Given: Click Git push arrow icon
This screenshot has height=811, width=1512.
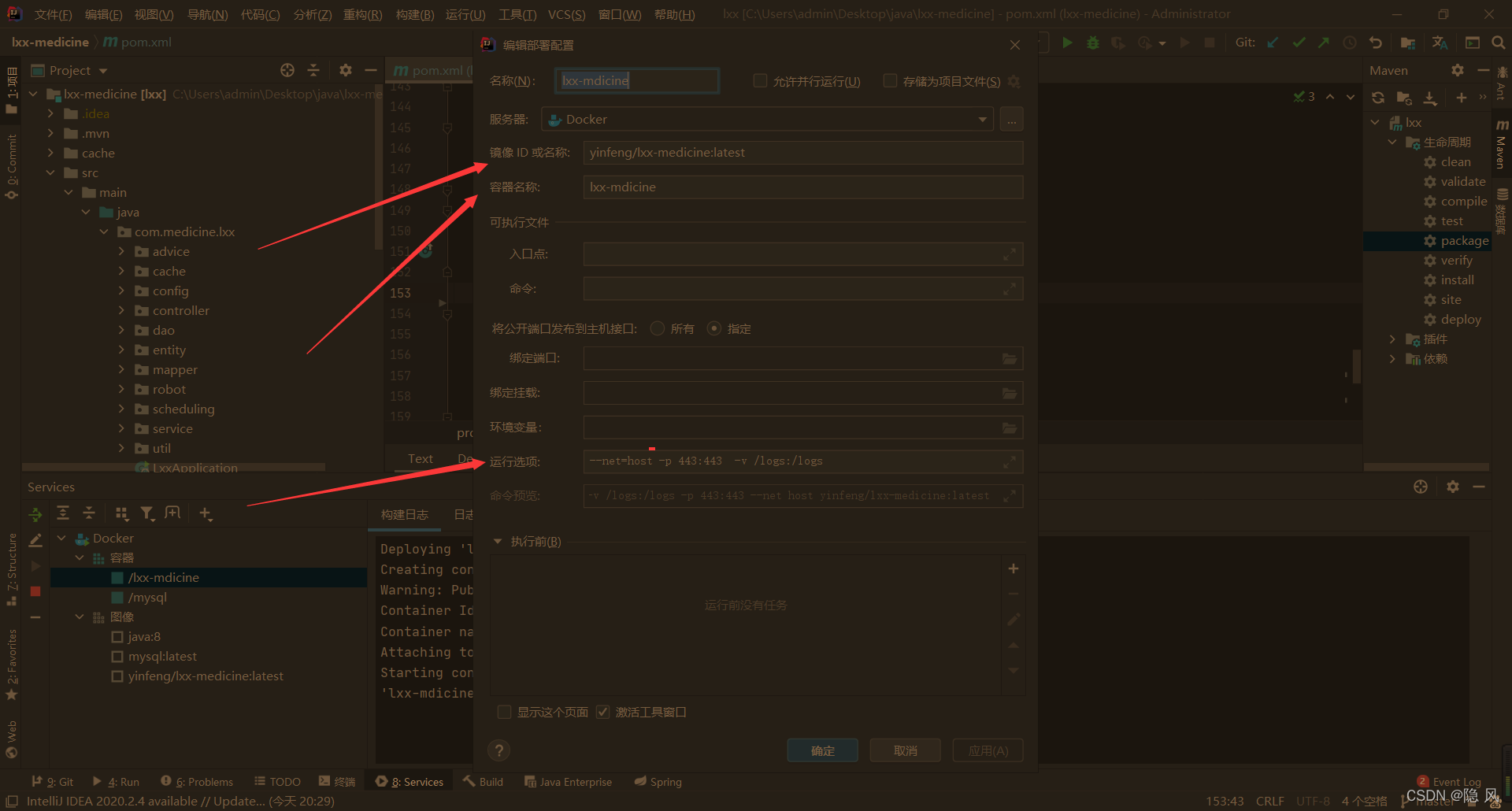Looking at the screenshot, I should pyautogui.click(x=1324, y=43).
